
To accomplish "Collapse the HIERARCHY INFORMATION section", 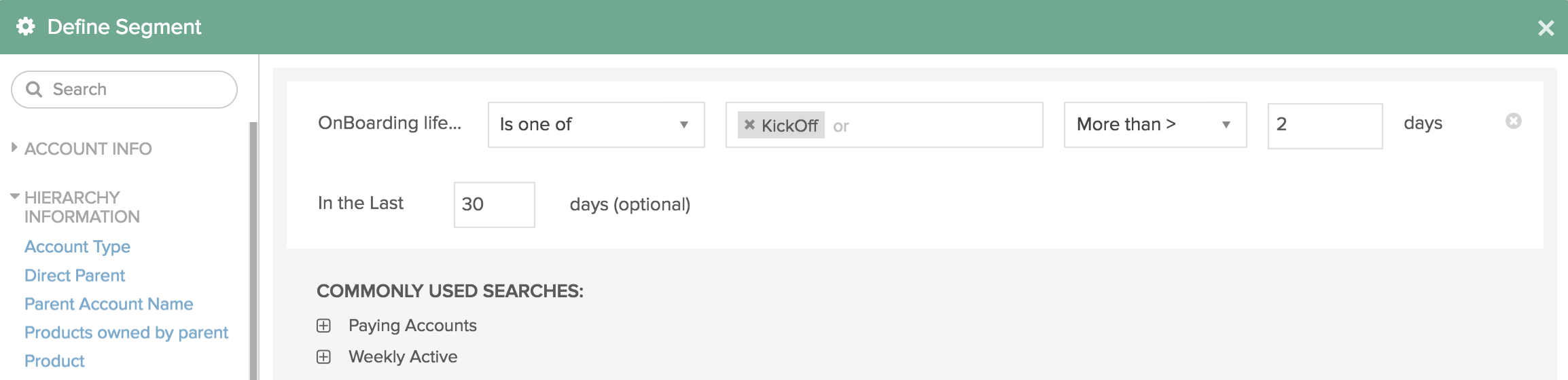I will 14,196.
